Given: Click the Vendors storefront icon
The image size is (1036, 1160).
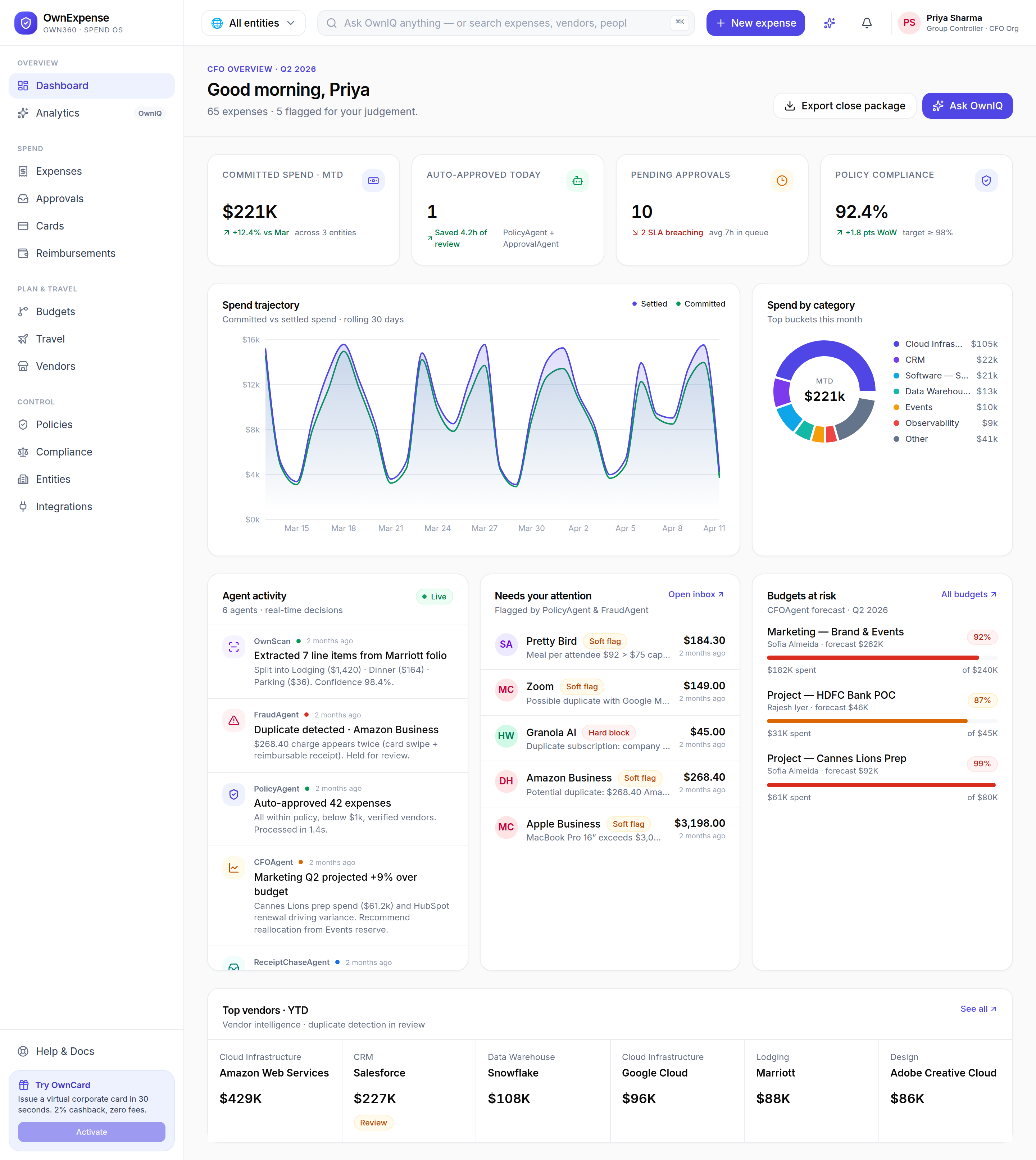Looking at the screenshot, I should pyautogui.click(x=23, y=366).
